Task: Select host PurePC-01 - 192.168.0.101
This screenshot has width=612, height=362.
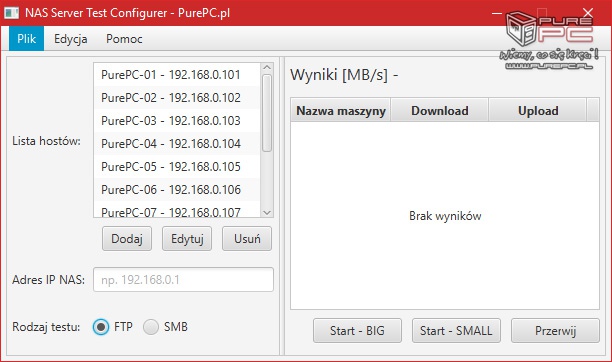Action: 176,75
